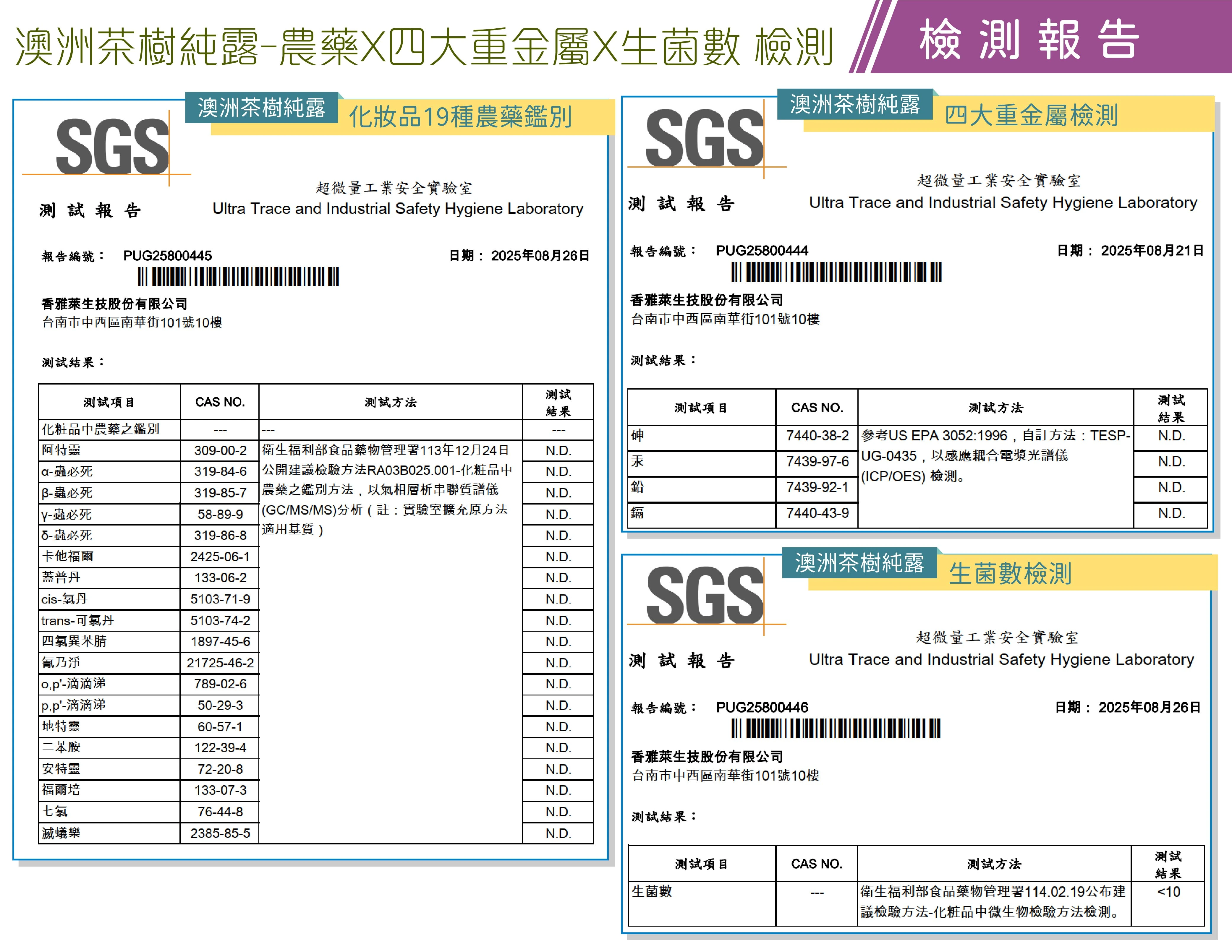Click the 化妝品19種農藥鑑別 yellow heading
The width and height of the screenshot is (1232, 952).
coord(460,117)
